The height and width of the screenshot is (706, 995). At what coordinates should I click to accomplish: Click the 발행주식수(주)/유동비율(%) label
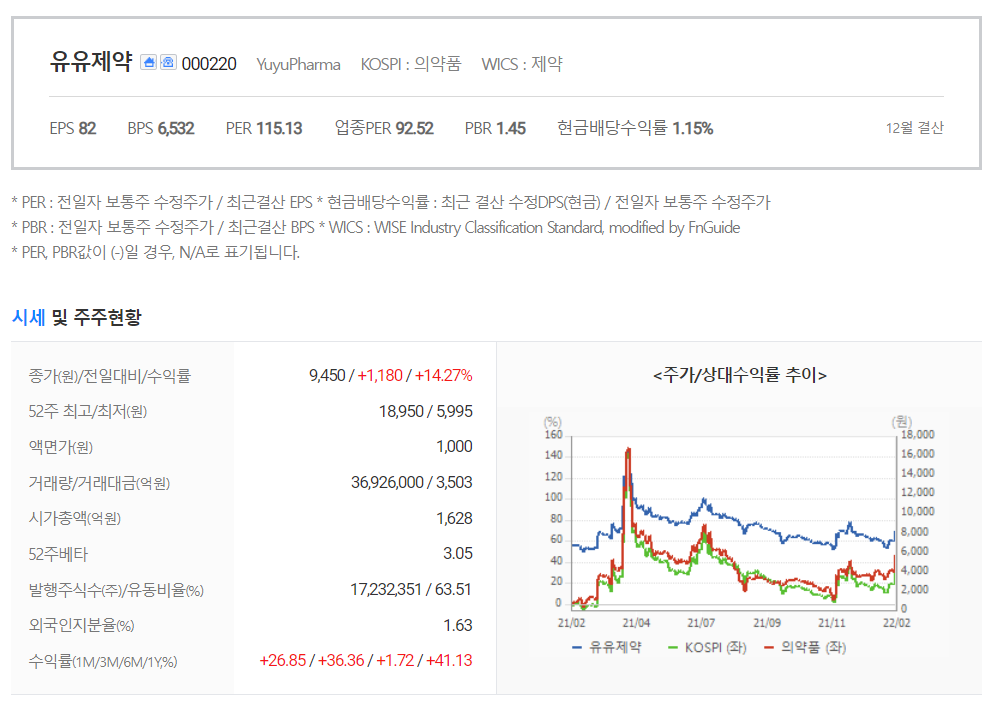(116, 591)
